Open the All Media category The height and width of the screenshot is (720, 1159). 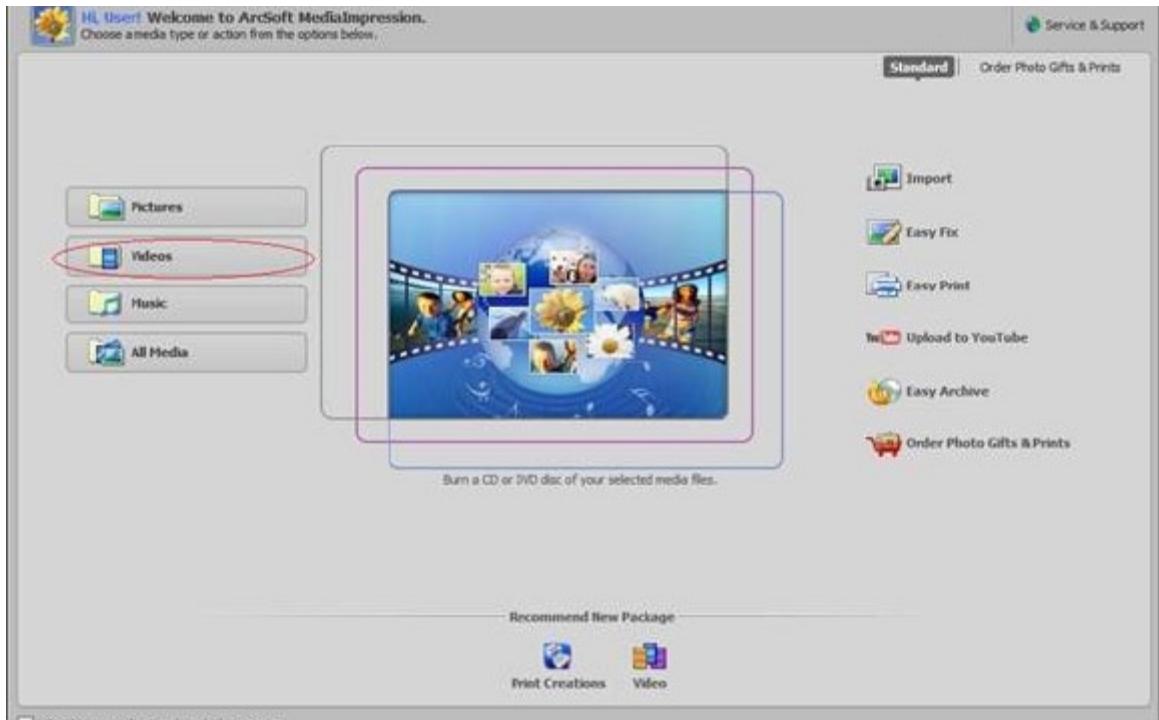pos(186,353)
